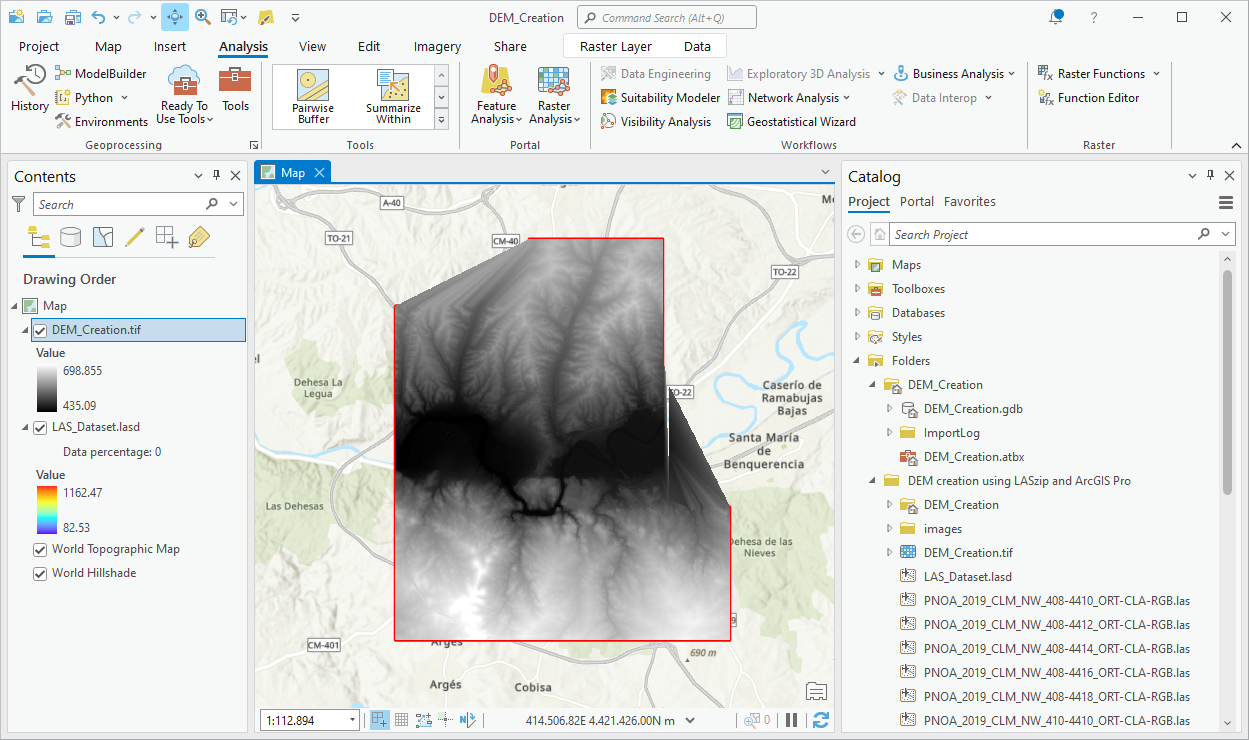The height and width of the screenshot is (740, 1249).
Task: Click the Search Project input field
Action: click(1040, 234)
